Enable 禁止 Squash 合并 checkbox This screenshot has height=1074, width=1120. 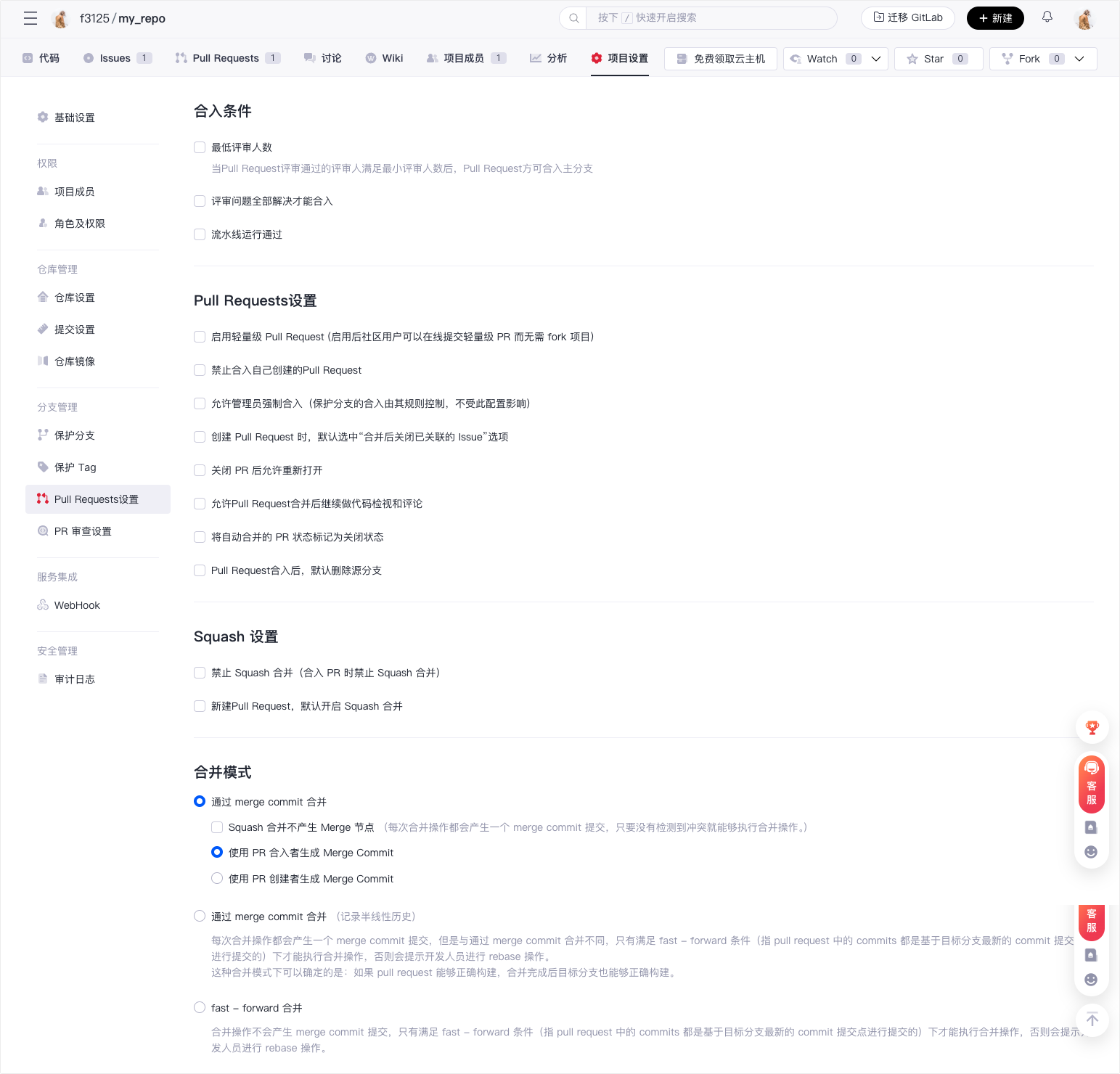[x=200, y=673]
